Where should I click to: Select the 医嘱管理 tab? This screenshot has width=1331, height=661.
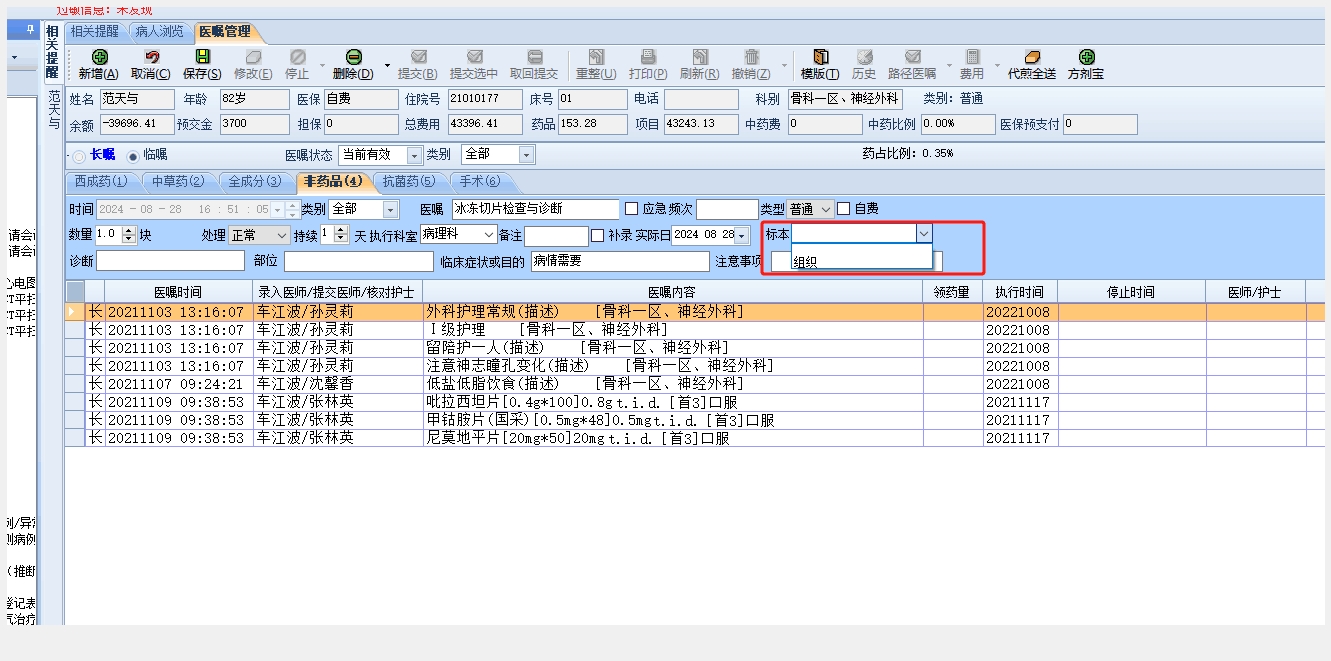point(224,32)
